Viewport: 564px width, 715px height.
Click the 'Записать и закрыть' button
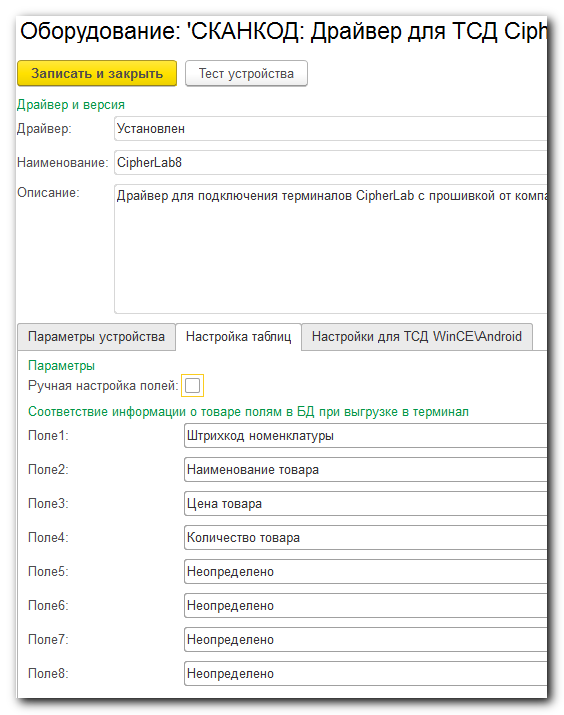(x=97, y=73)
